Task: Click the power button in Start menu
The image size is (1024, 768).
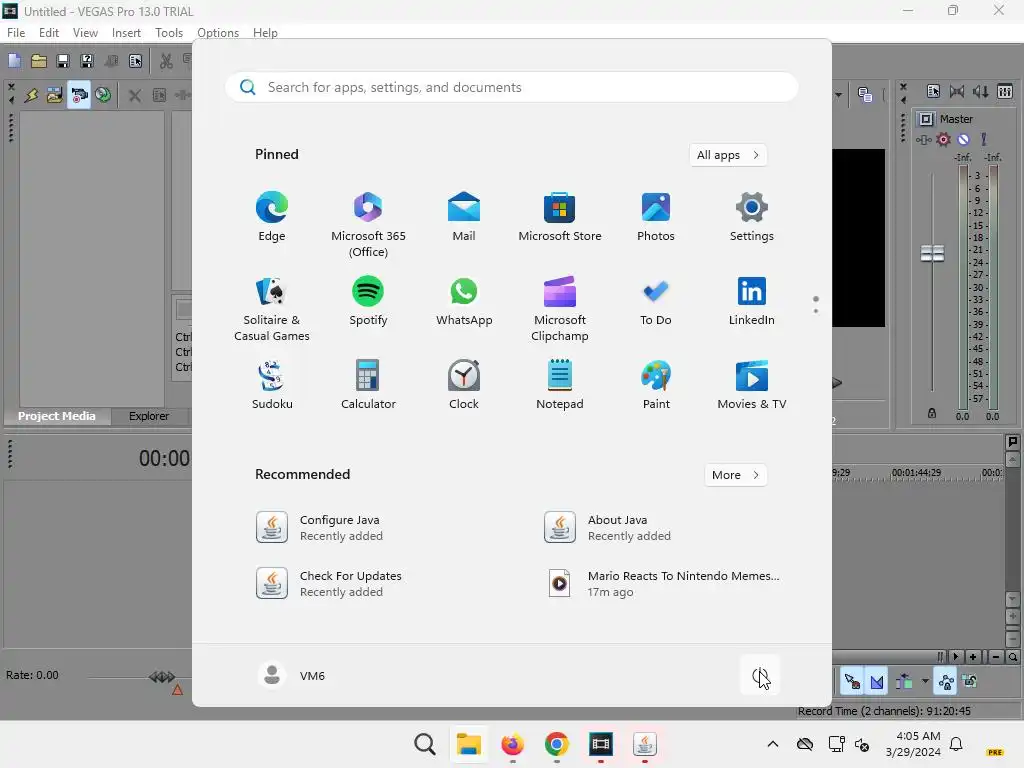Action: [760, 676]
